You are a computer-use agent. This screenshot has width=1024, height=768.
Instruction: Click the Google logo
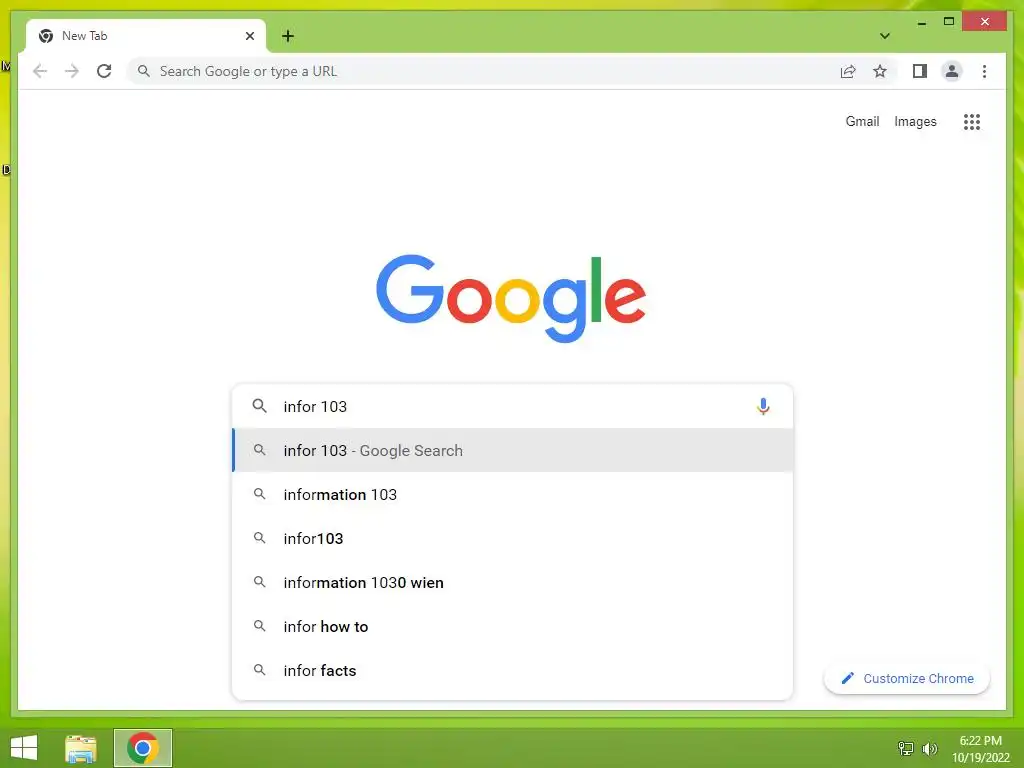[511, 298]
